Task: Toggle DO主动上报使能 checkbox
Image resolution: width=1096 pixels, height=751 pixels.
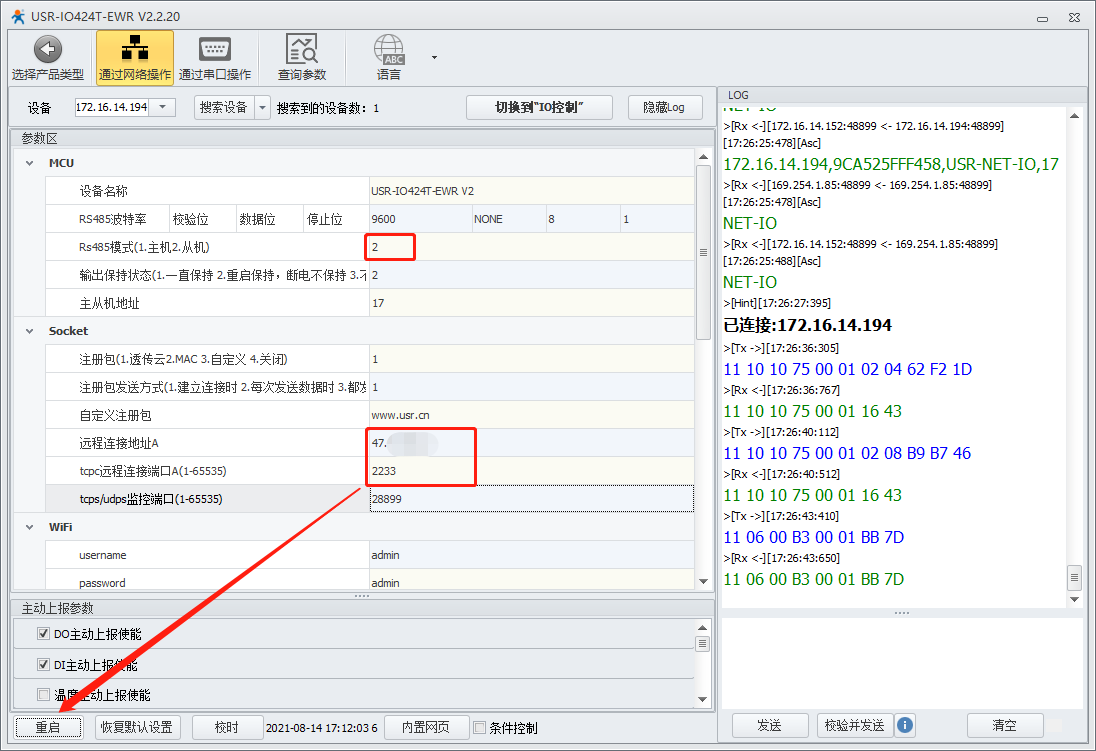Action: 43,634
